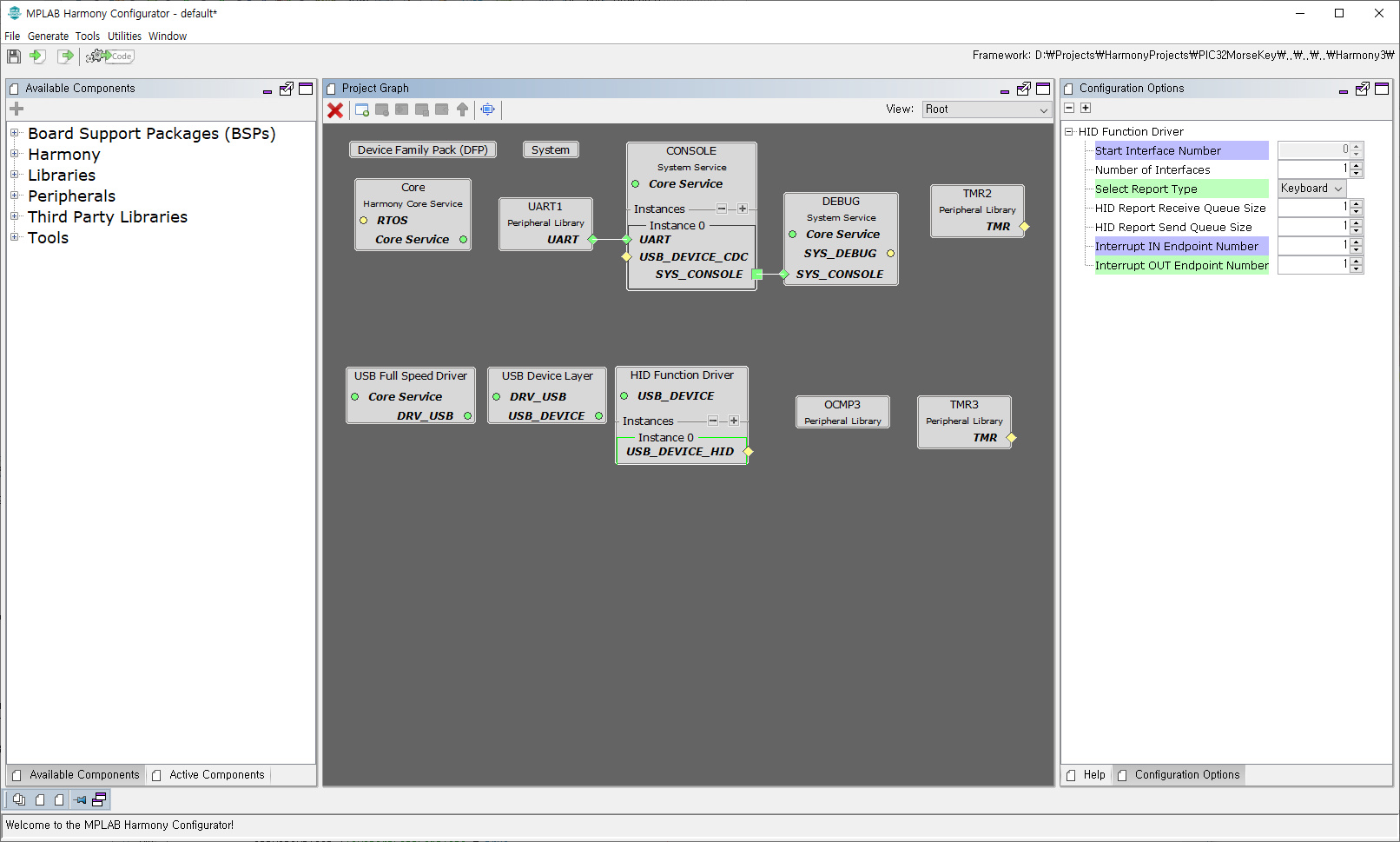The image size is (1400, 842).
Task: Click the import green arrow page icon
Action: 37,56
